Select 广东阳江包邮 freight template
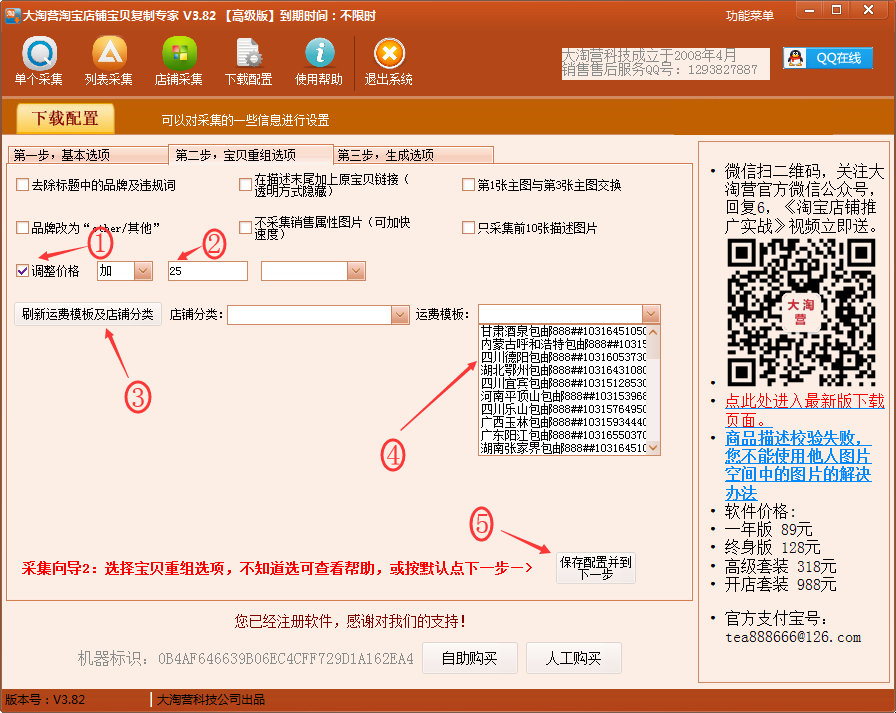 coord(563,435)
